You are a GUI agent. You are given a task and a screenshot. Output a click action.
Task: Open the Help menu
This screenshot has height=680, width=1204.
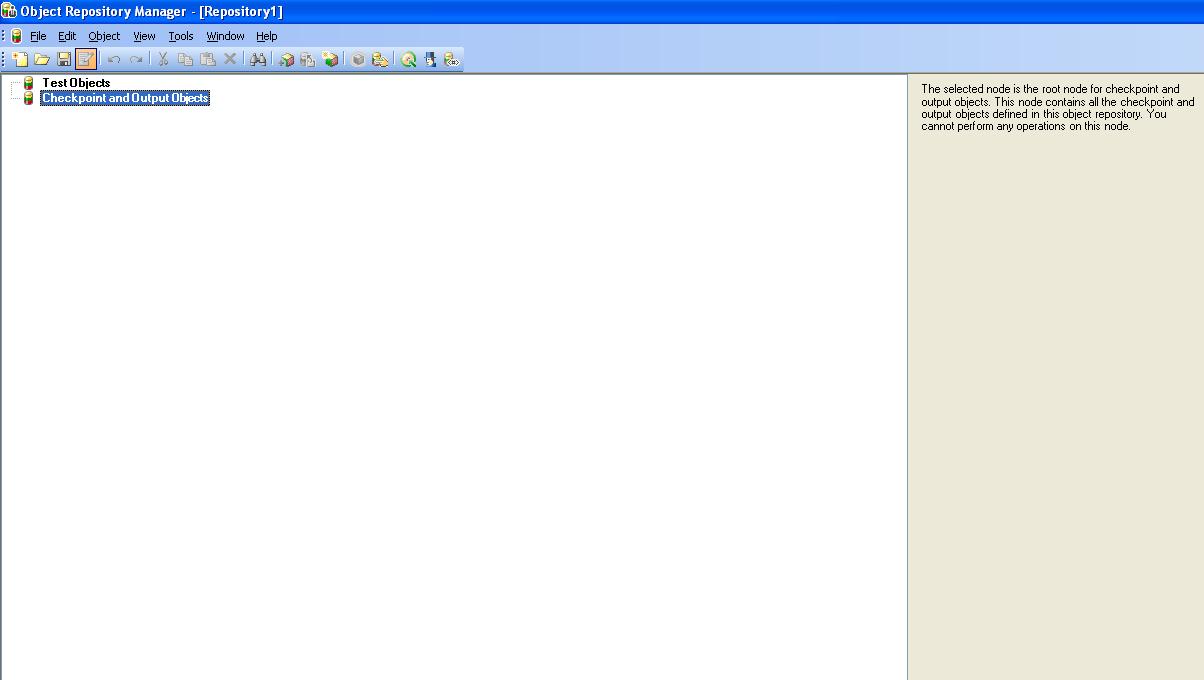tap(266, 36)
